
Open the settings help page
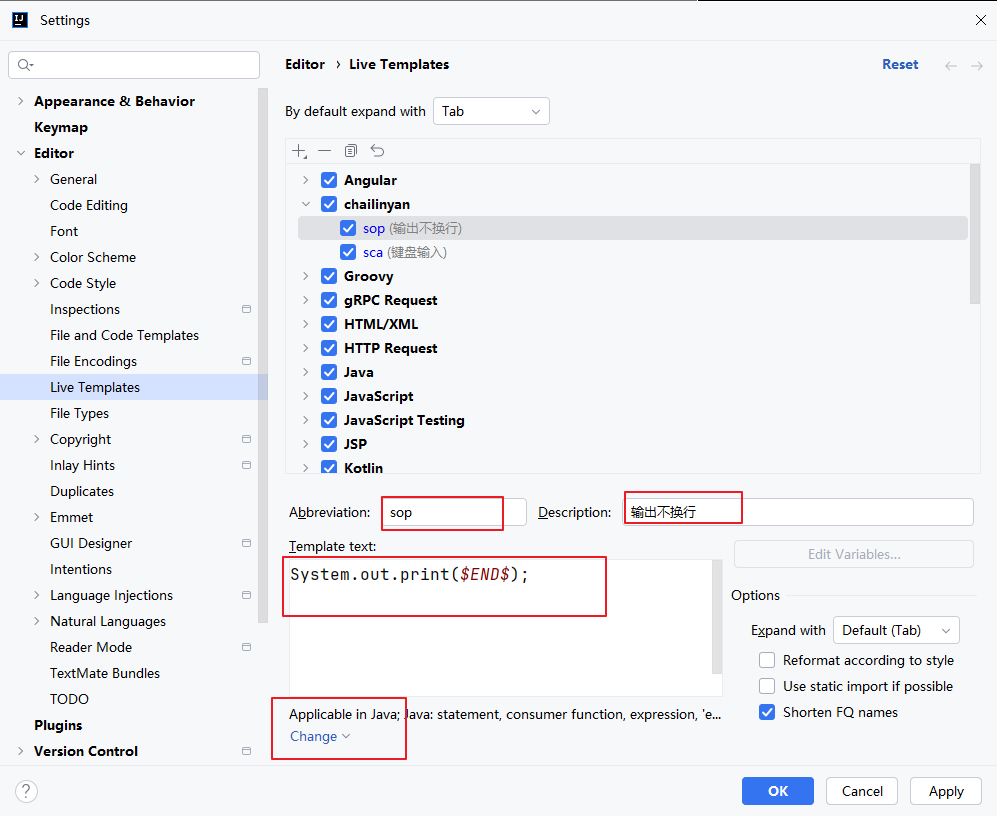pos(26,791)
